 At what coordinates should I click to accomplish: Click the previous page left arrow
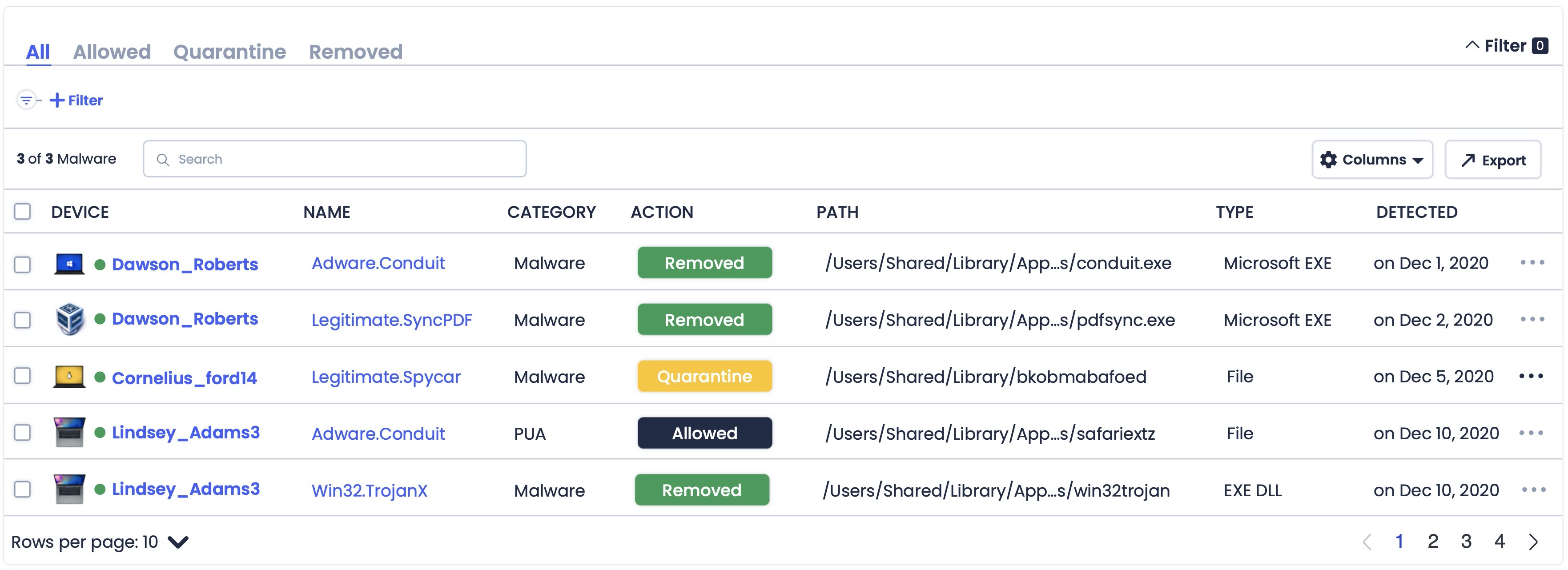coord(1367,542)
